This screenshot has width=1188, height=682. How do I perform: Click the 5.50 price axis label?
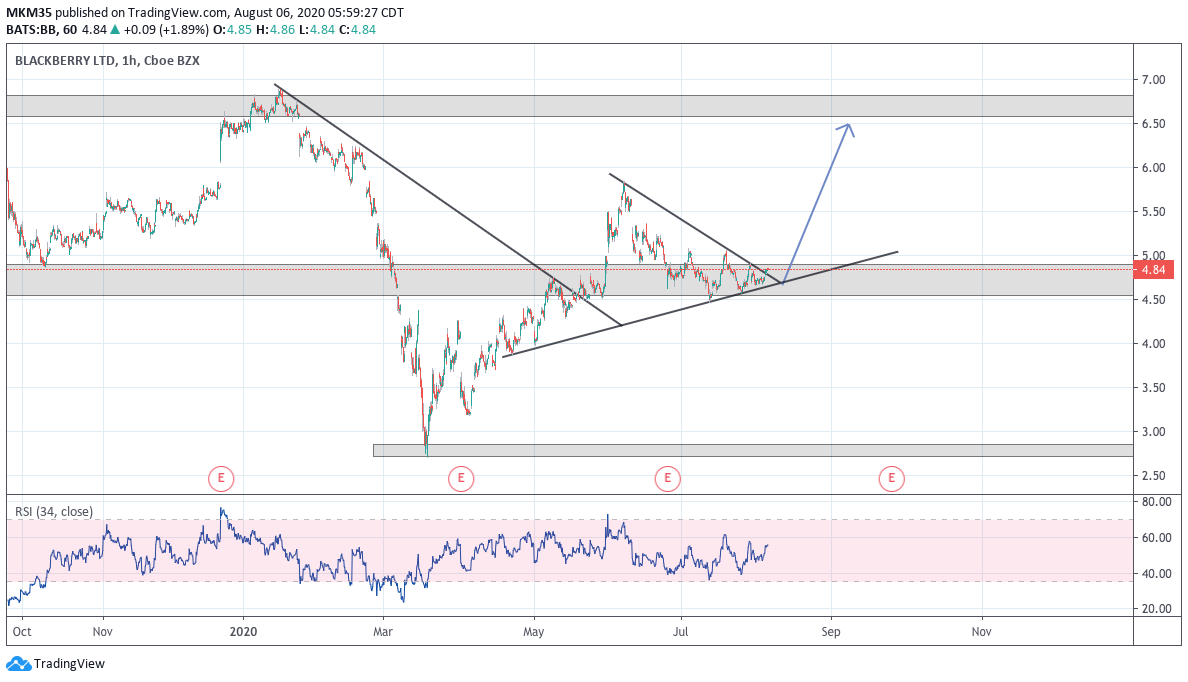pos(1153,211)
